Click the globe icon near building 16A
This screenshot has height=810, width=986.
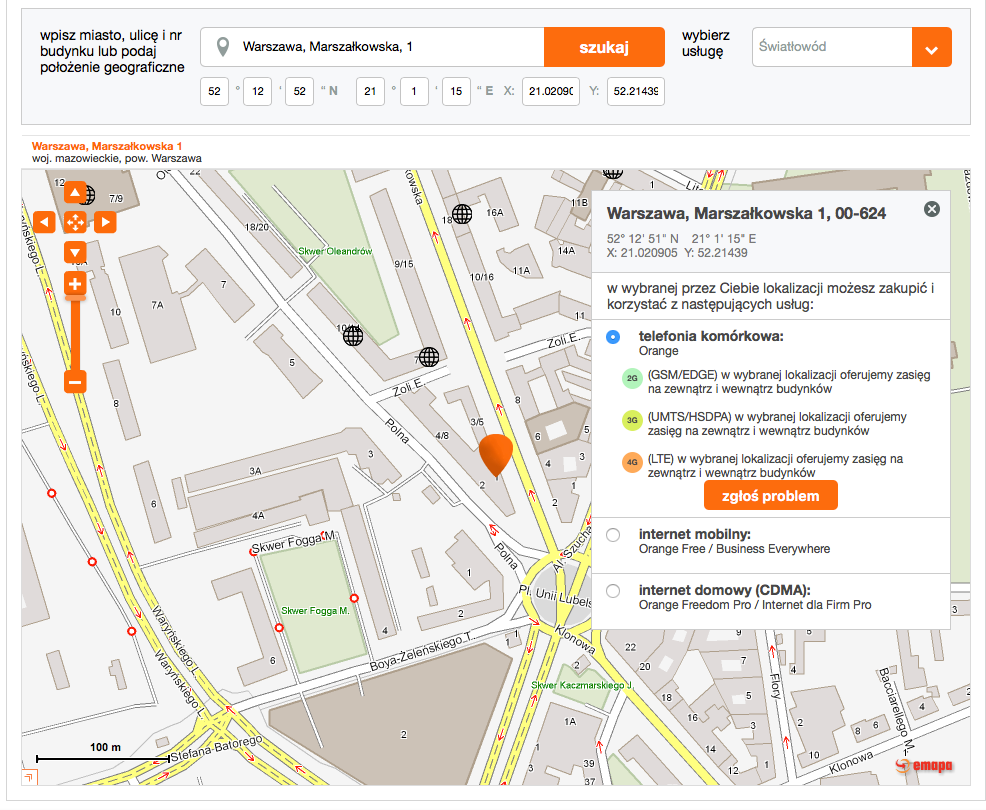click(x=462, y=213)
